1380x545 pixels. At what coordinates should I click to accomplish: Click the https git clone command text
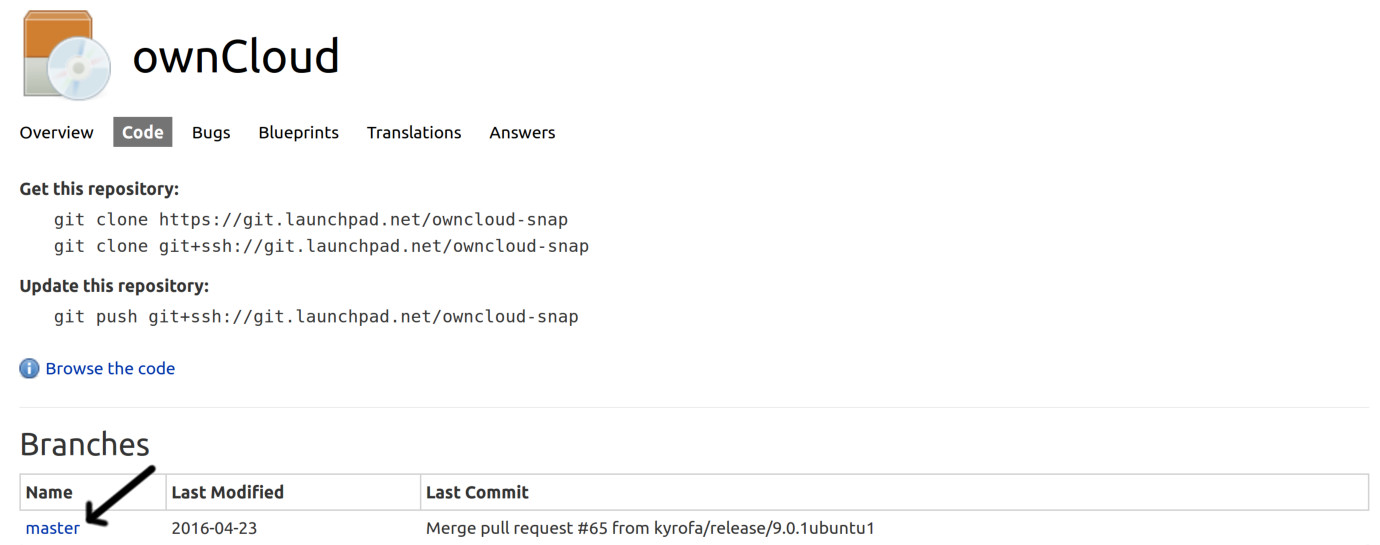[x=311, y=219]
